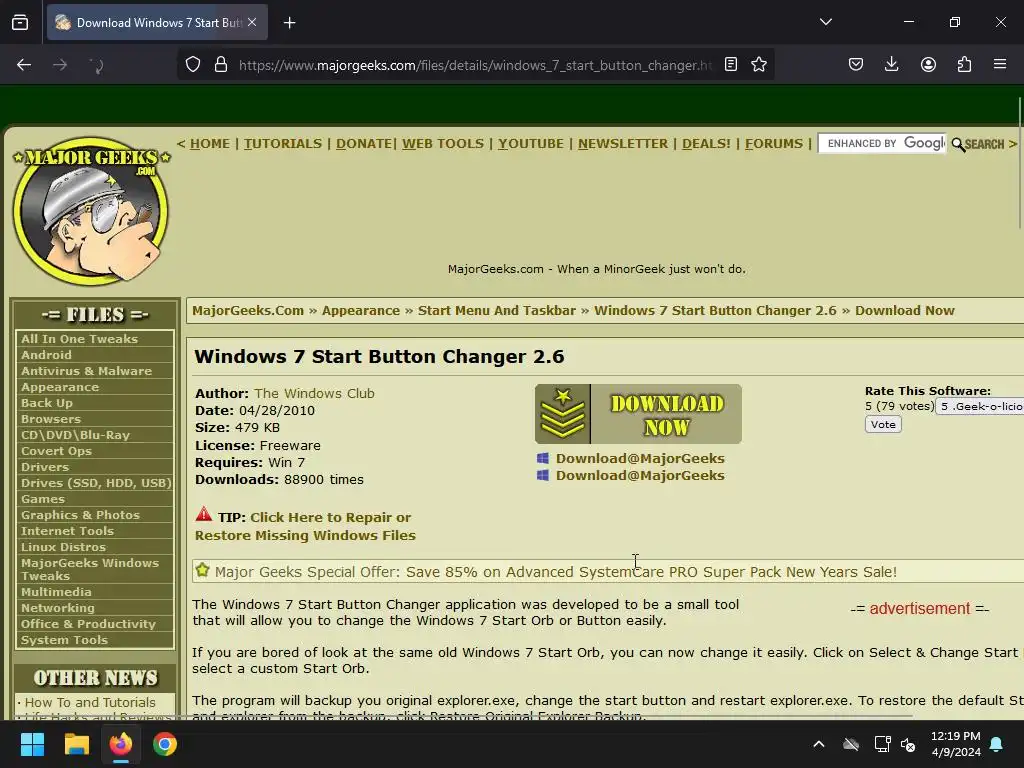
Task: Click the Repair or Restore Missing Files tip link
Action: pyautogui.click(x=305, y=526)
